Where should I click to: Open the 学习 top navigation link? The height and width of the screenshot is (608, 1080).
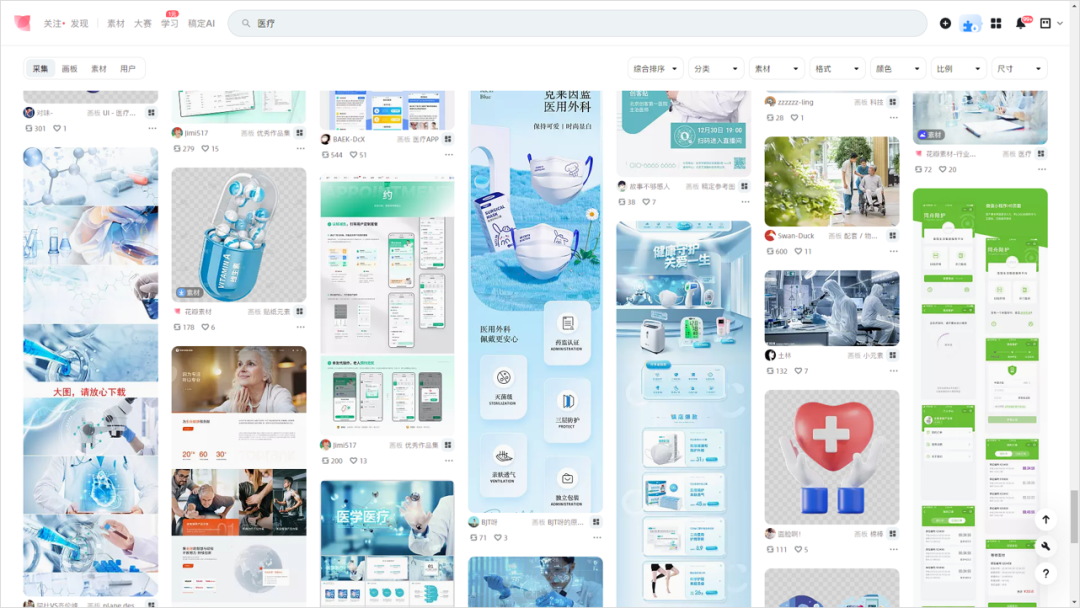(x=169, y=23)
